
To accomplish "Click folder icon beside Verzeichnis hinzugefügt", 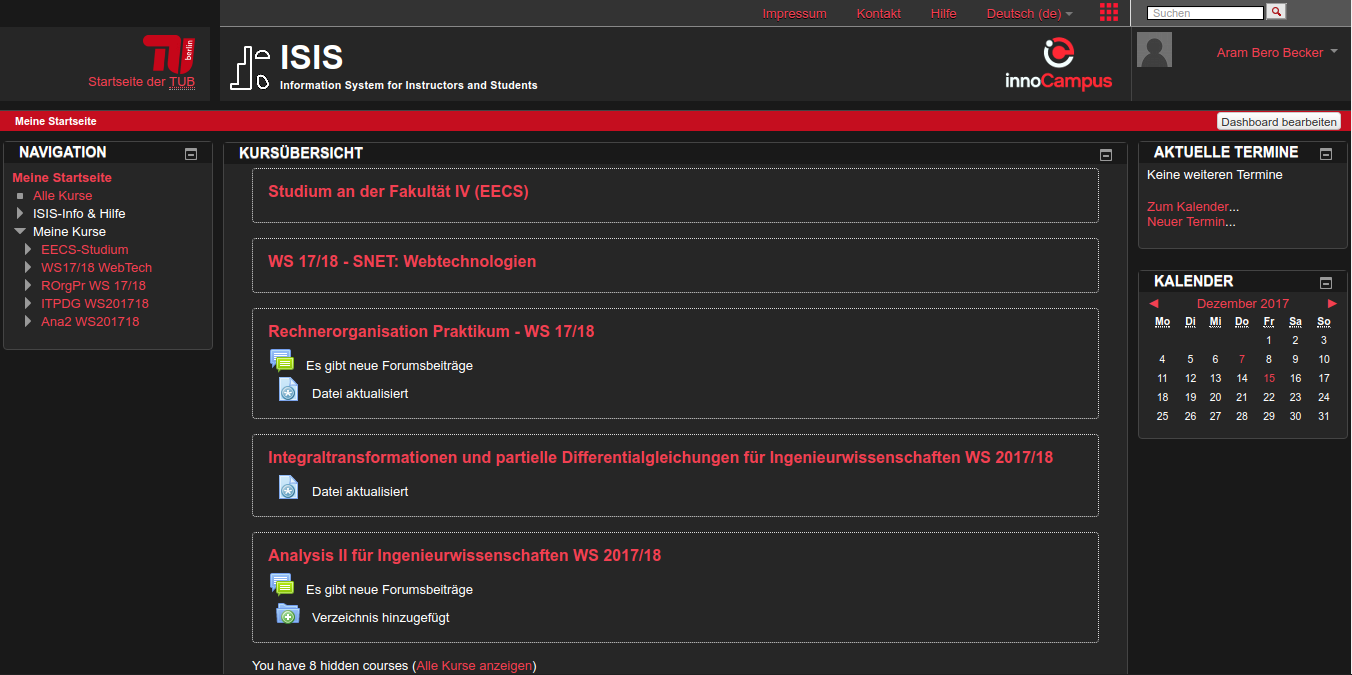I will 288,614.
